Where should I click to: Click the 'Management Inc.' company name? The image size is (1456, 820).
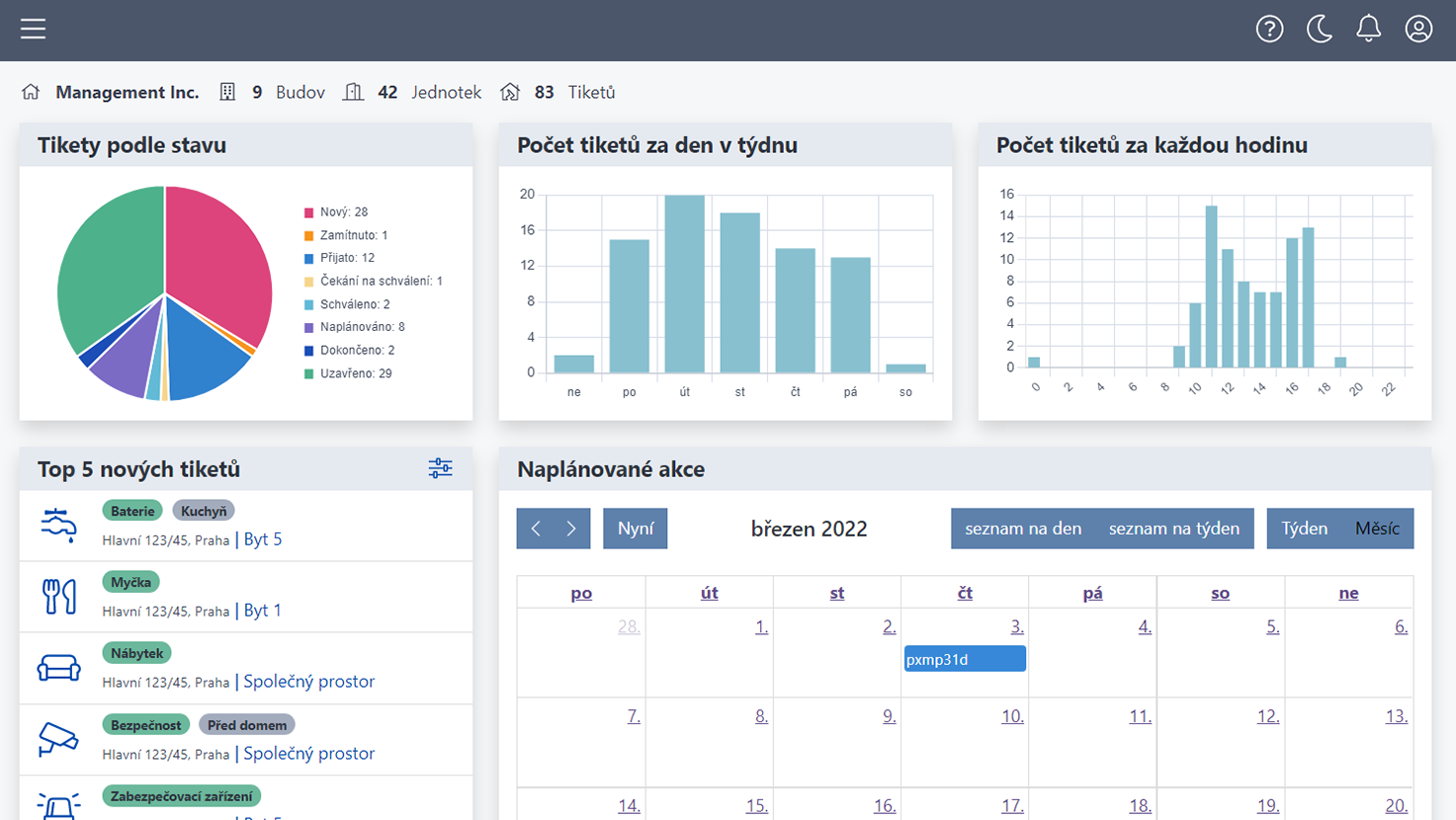pos(128,92)
